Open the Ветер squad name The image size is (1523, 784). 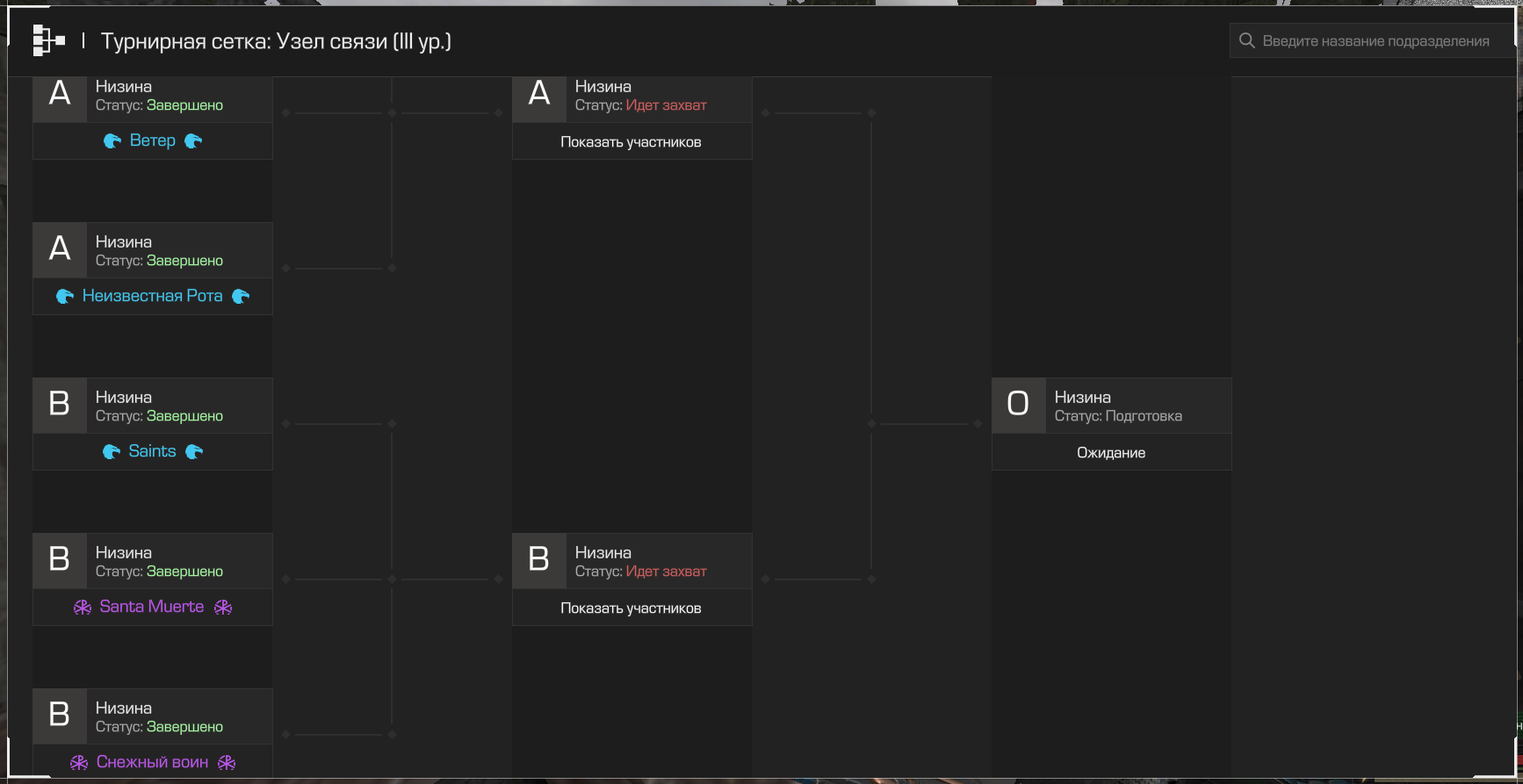pyautogui.click(x=153, y=140)
